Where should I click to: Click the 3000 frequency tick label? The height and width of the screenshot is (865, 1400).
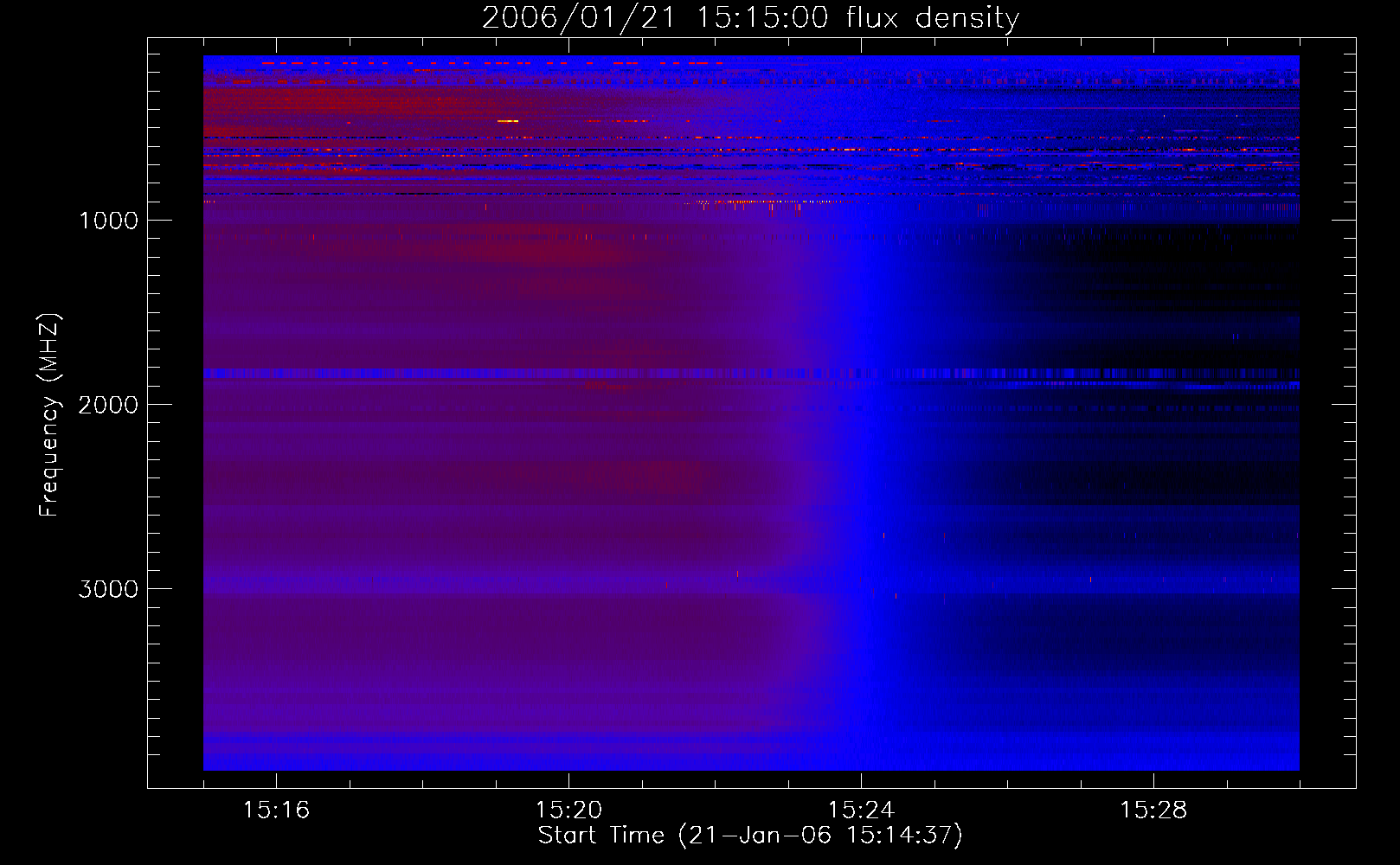[x=108, y=589]
